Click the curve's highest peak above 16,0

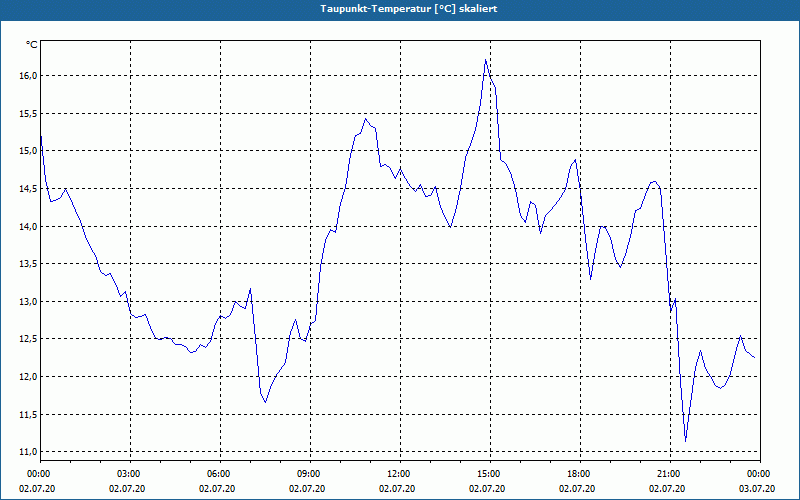pos(485,60)
